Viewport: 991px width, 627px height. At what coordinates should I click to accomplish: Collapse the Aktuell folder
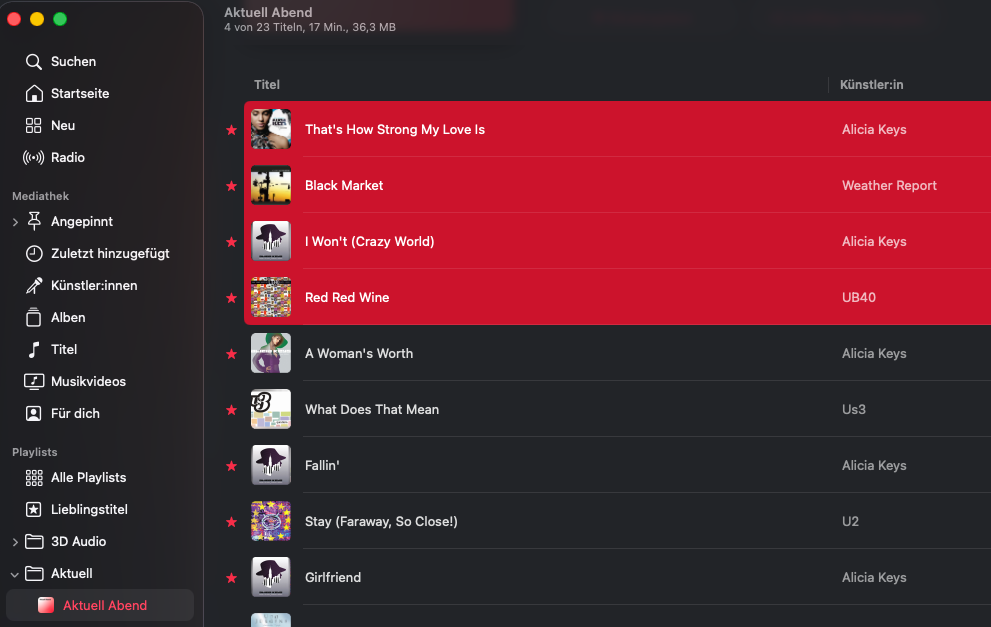[x=15, y=574]
